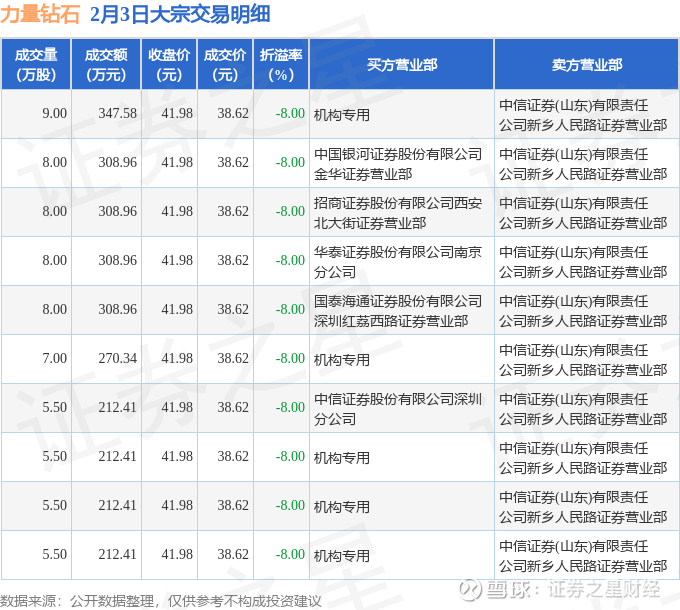
Task: Select the 折溢率(%) column header
Action: (x=281, y=65)
